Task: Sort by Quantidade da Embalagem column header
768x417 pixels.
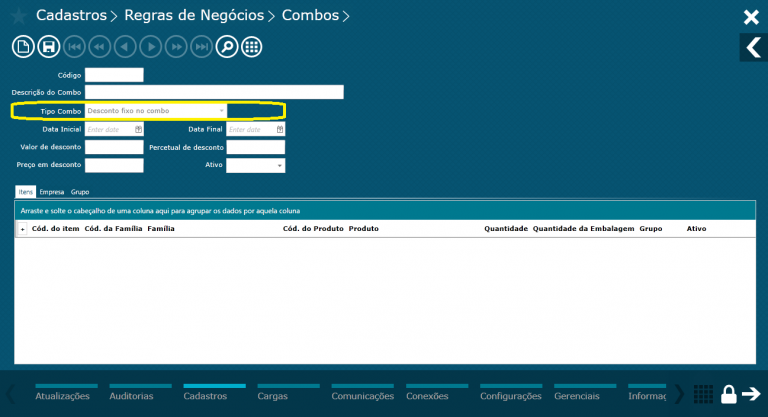Action: (583, 229)
